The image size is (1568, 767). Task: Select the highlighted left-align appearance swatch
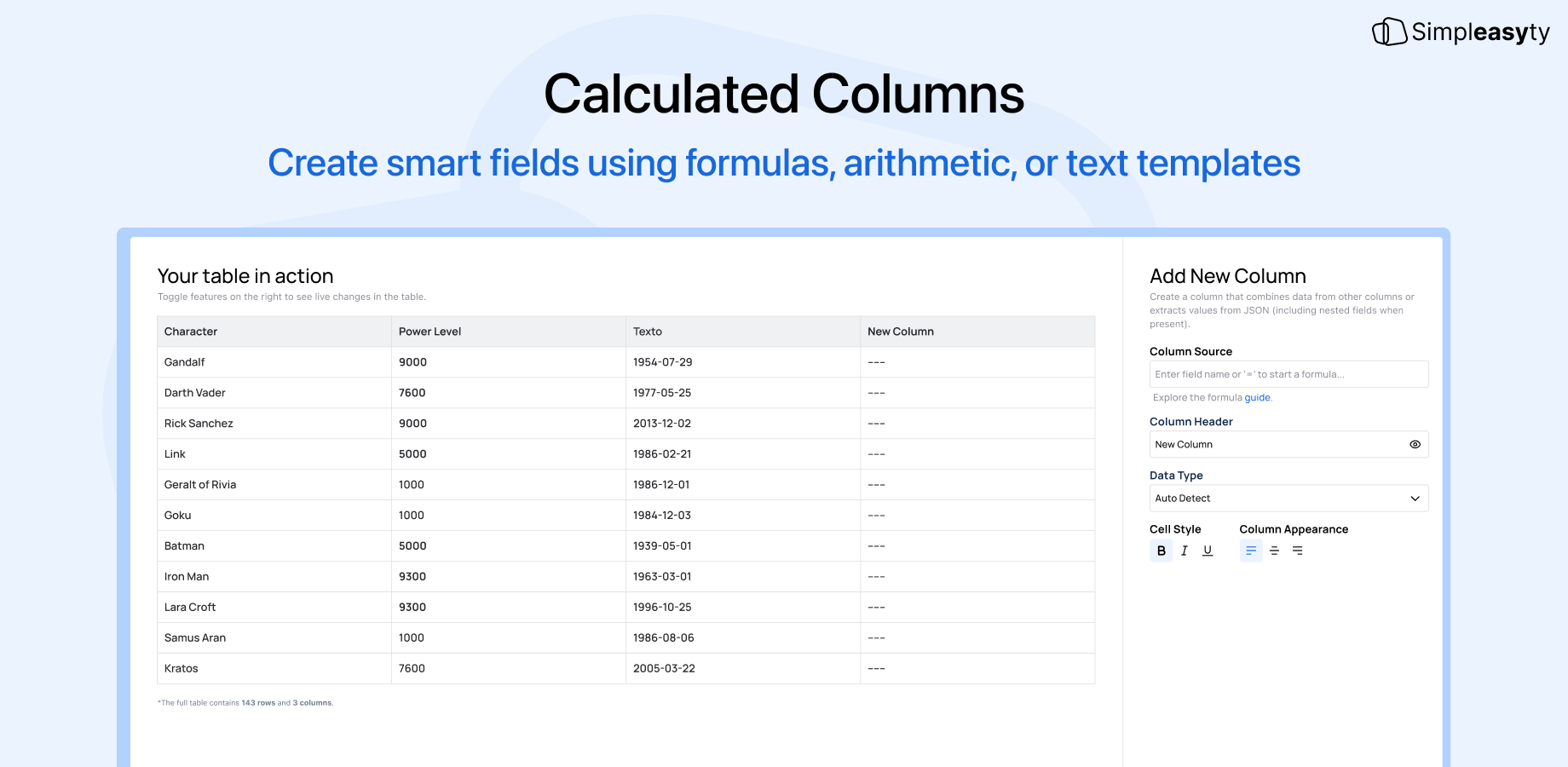pyautogui.click(x=1250, y=551)
